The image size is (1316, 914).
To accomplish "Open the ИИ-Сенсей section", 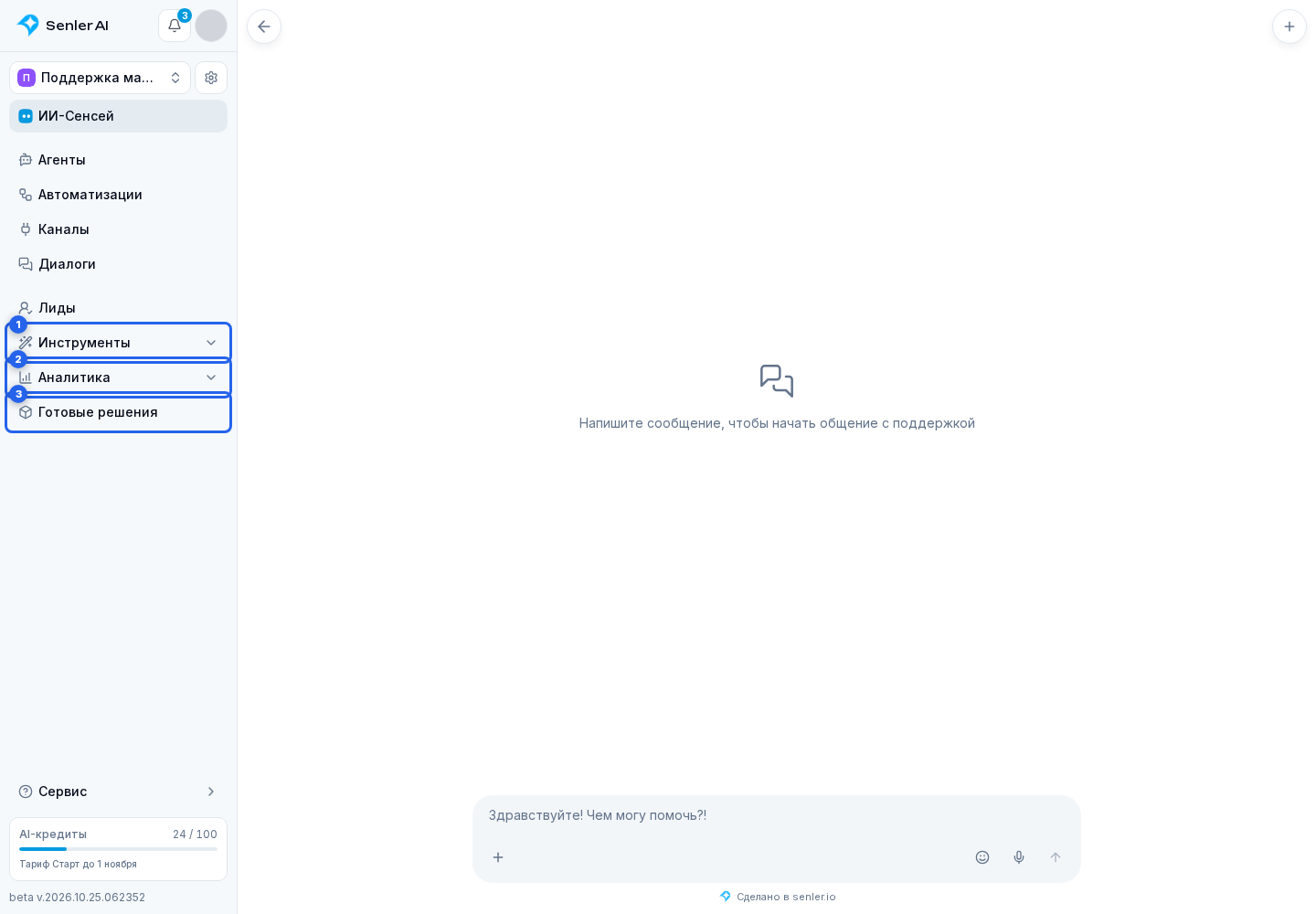I will pos(118,116).
